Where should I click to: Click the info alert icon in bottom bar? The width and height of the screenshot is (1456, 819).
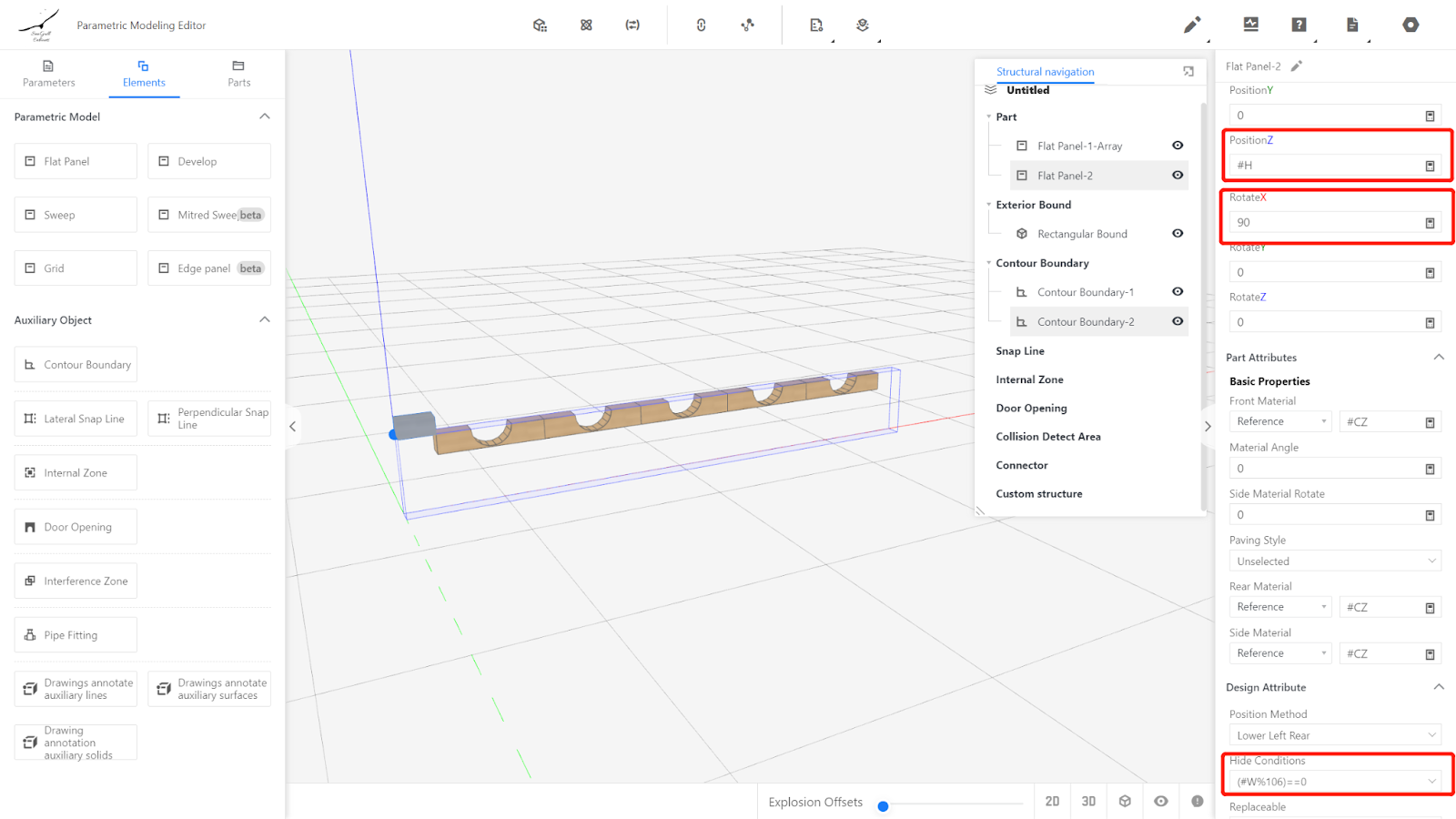[x=1198, y=801]
